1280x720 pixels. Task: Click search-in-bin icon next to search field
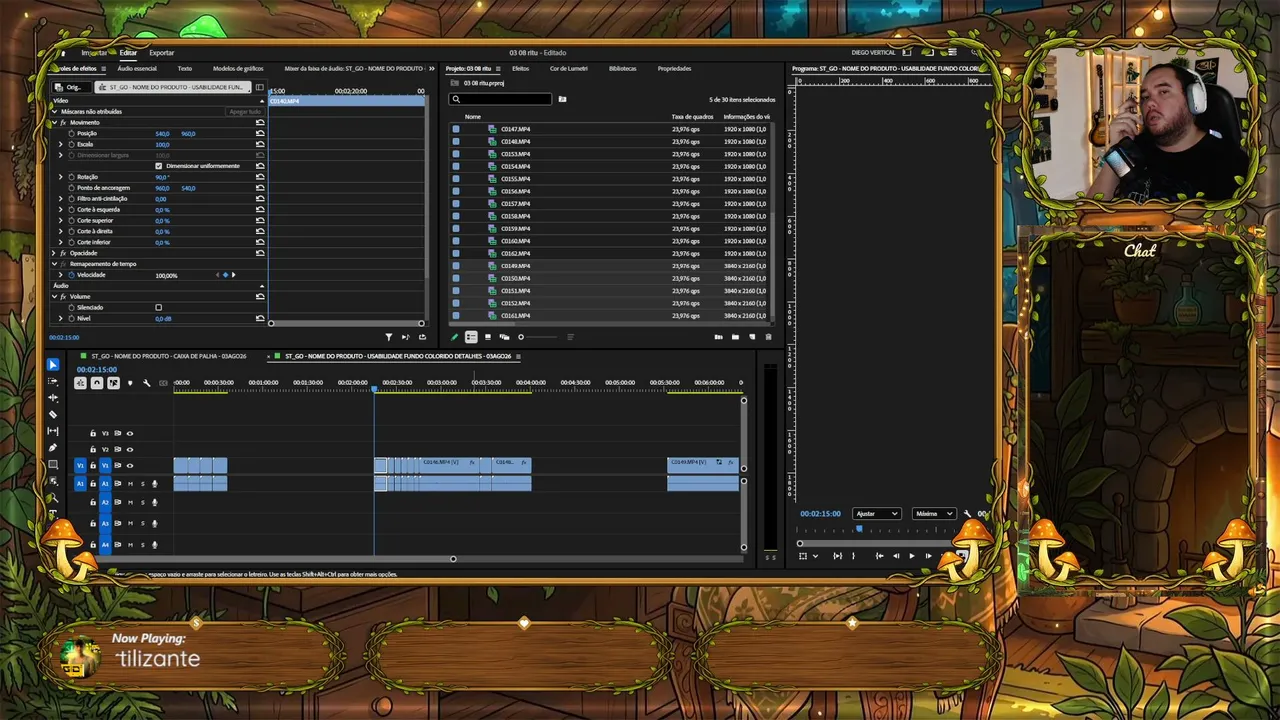[562, 99]
